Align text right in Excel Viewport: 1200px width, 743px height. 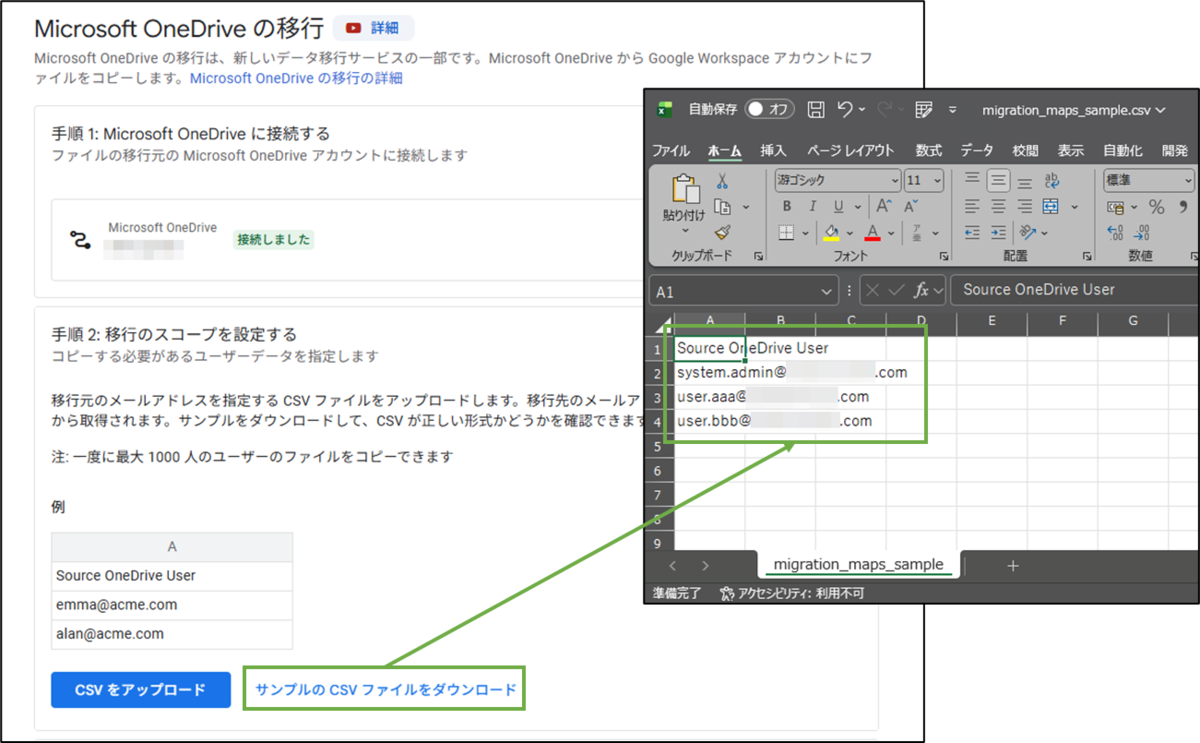pyautogui.click(x=1024, y=206)
